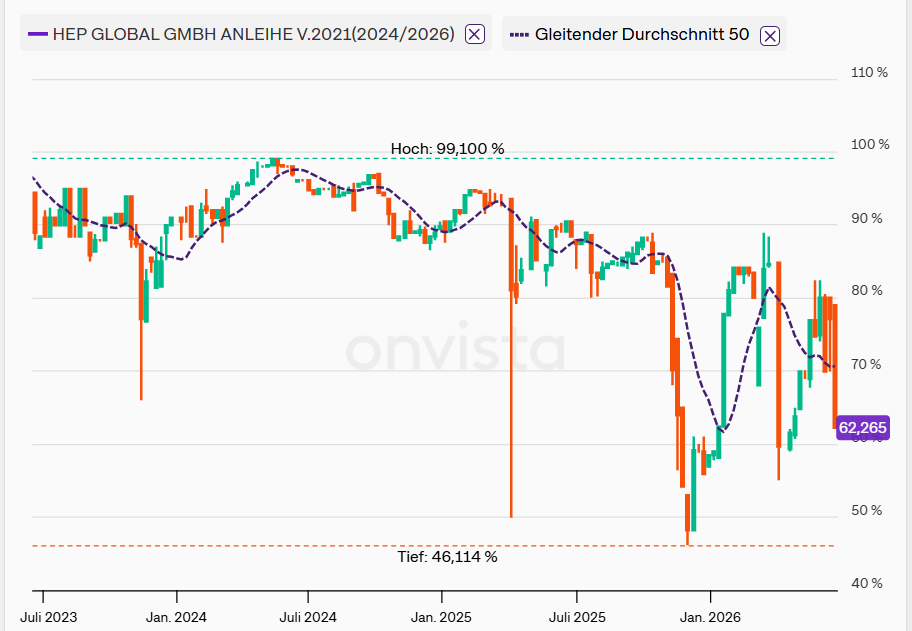Image resolution: width=912 pixels, height=631 pixels.
Task: Click the 40 % price axis label
Action: click(x=867, y=583)
